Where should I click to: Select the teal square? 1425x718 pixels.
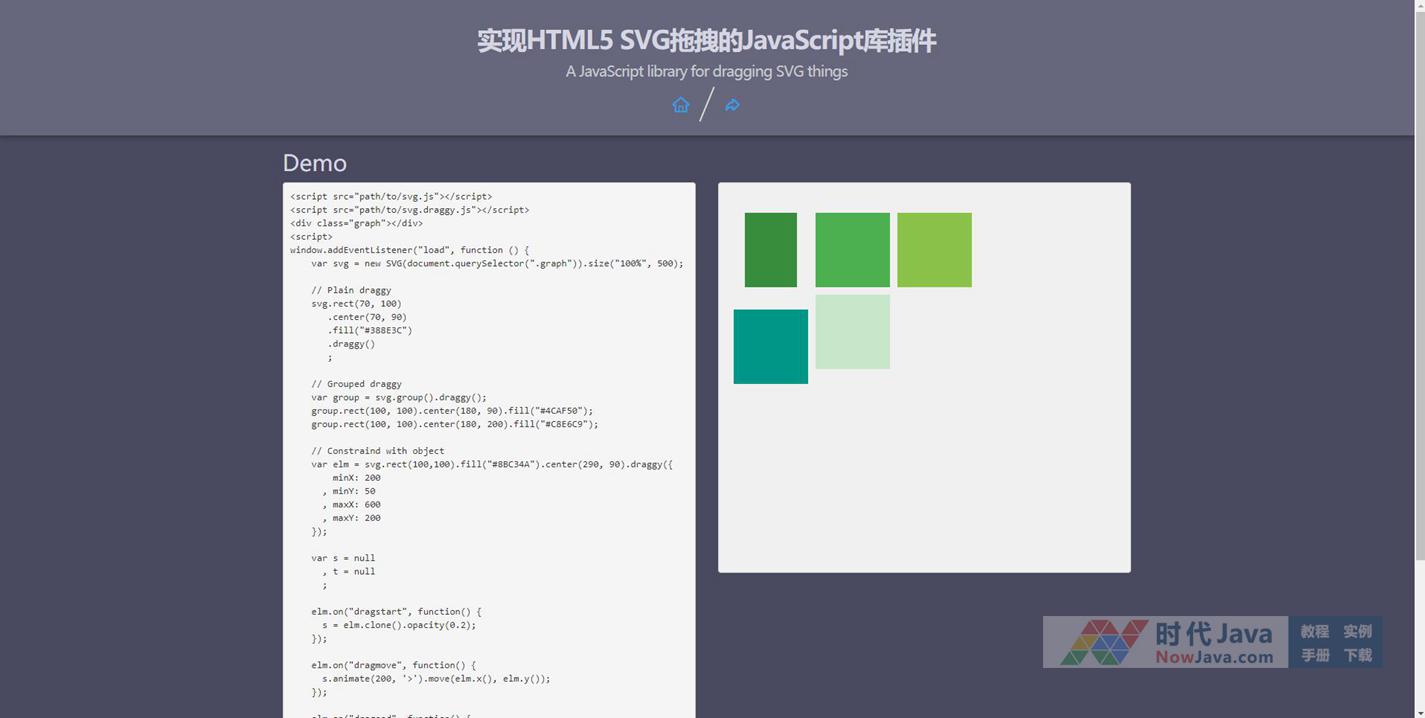pos(771,346)
